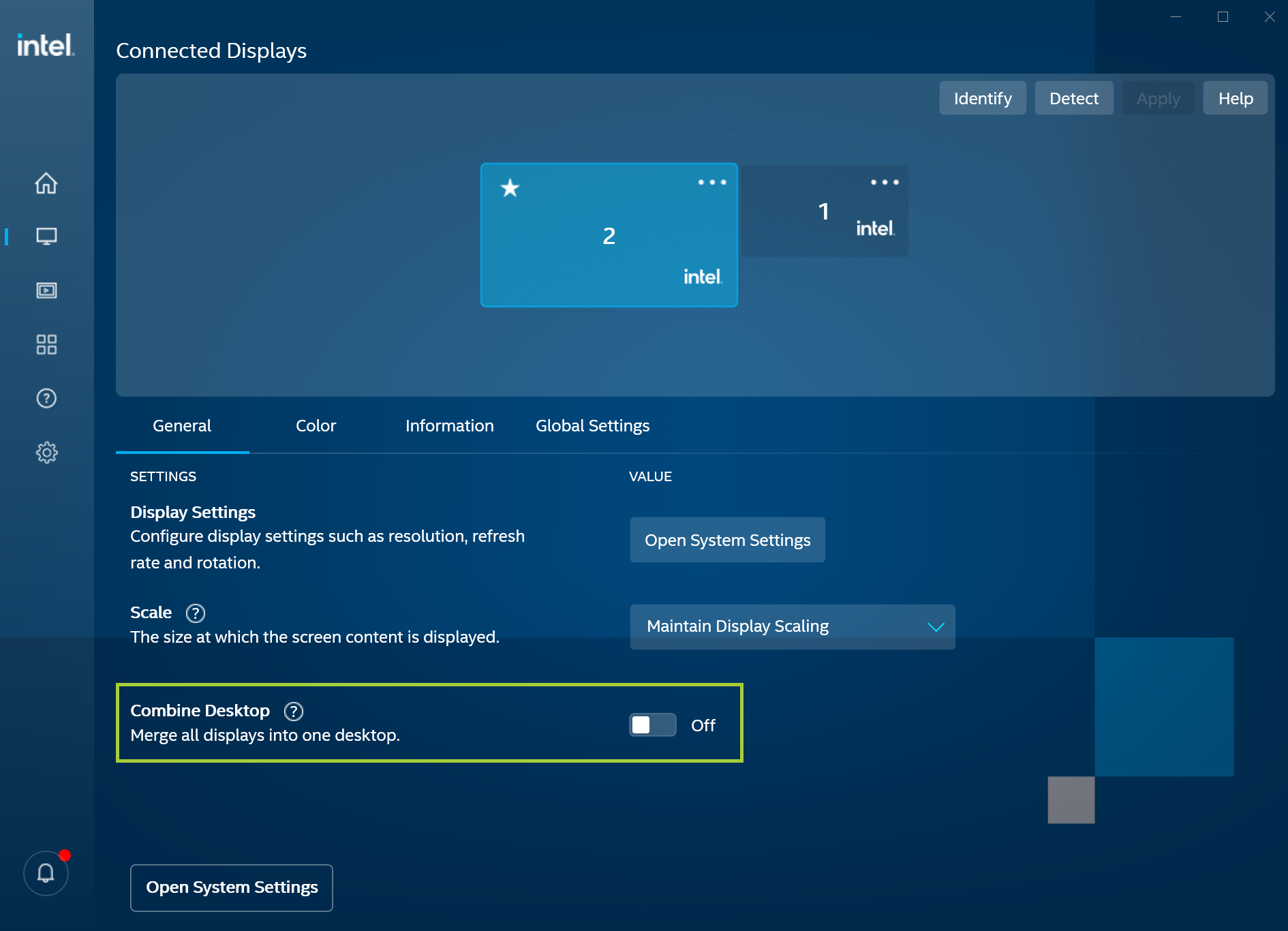This screenshot has width=1288, height=931.
Task: Minimize the Intel Graphics window
Action: [1176, 16]
